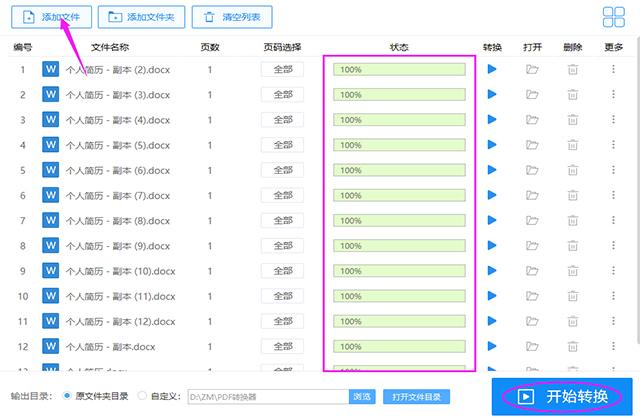Delete 个人简历 - 副本 (8).docx from the list

(573, 220)
